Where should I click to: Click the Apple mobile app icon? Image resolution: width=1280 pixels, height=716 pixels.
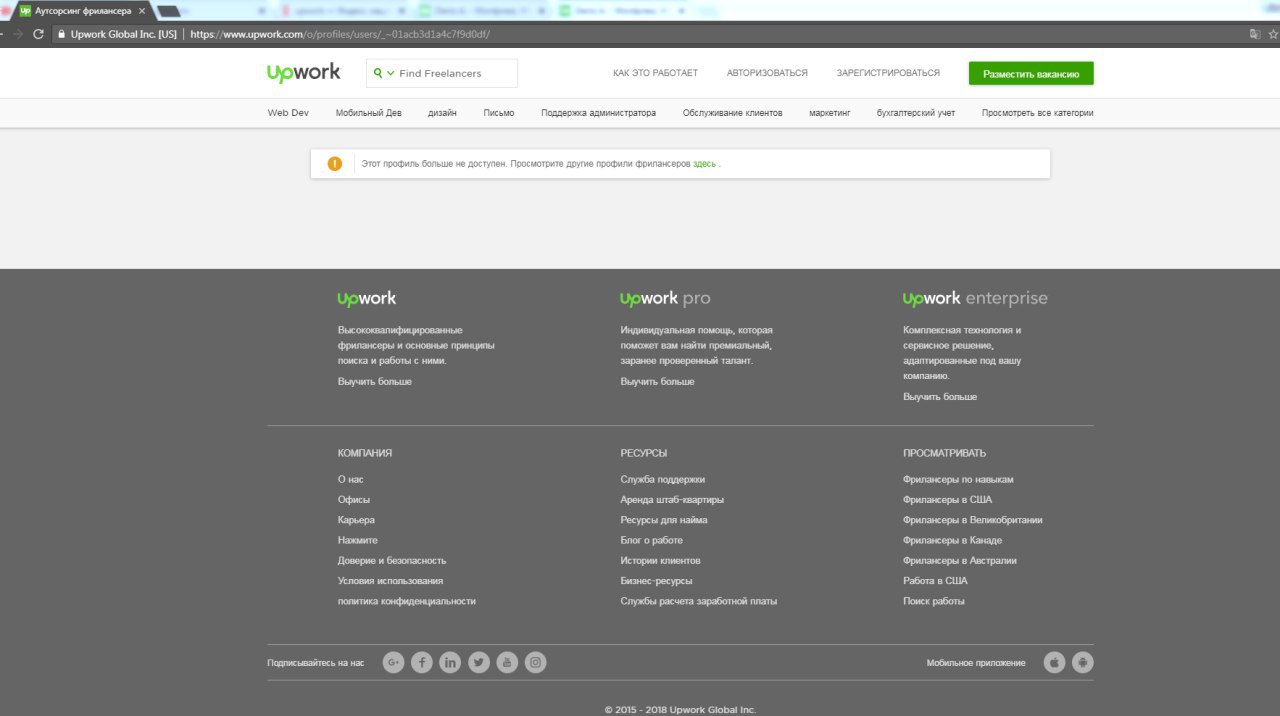(1054, 662)
